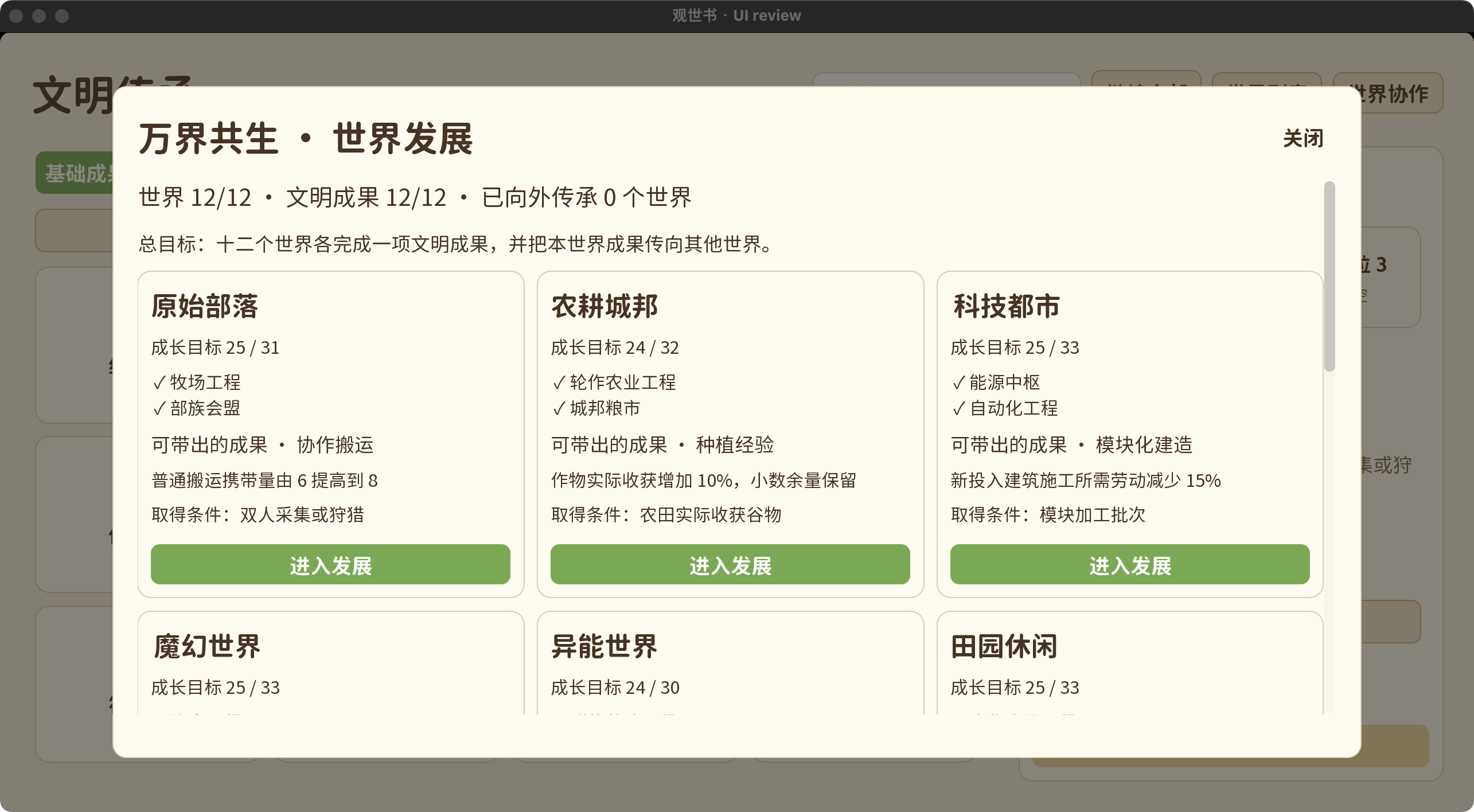Click the 能源中枢 checkmark entry
Viewport: 1474px width, 812px height.
pos(996,382)
